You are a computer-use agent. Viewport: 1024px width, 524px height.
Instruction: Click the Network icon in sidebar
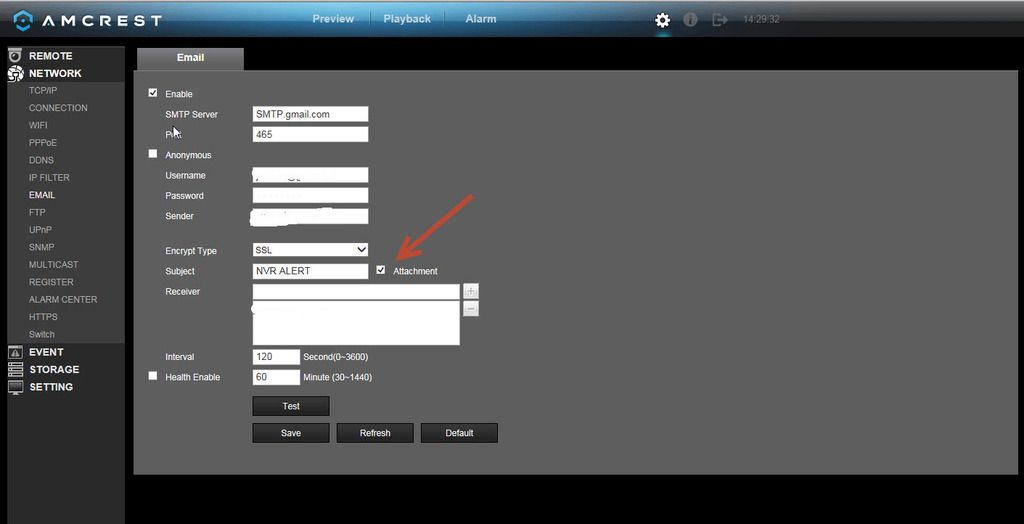(15, 73)
